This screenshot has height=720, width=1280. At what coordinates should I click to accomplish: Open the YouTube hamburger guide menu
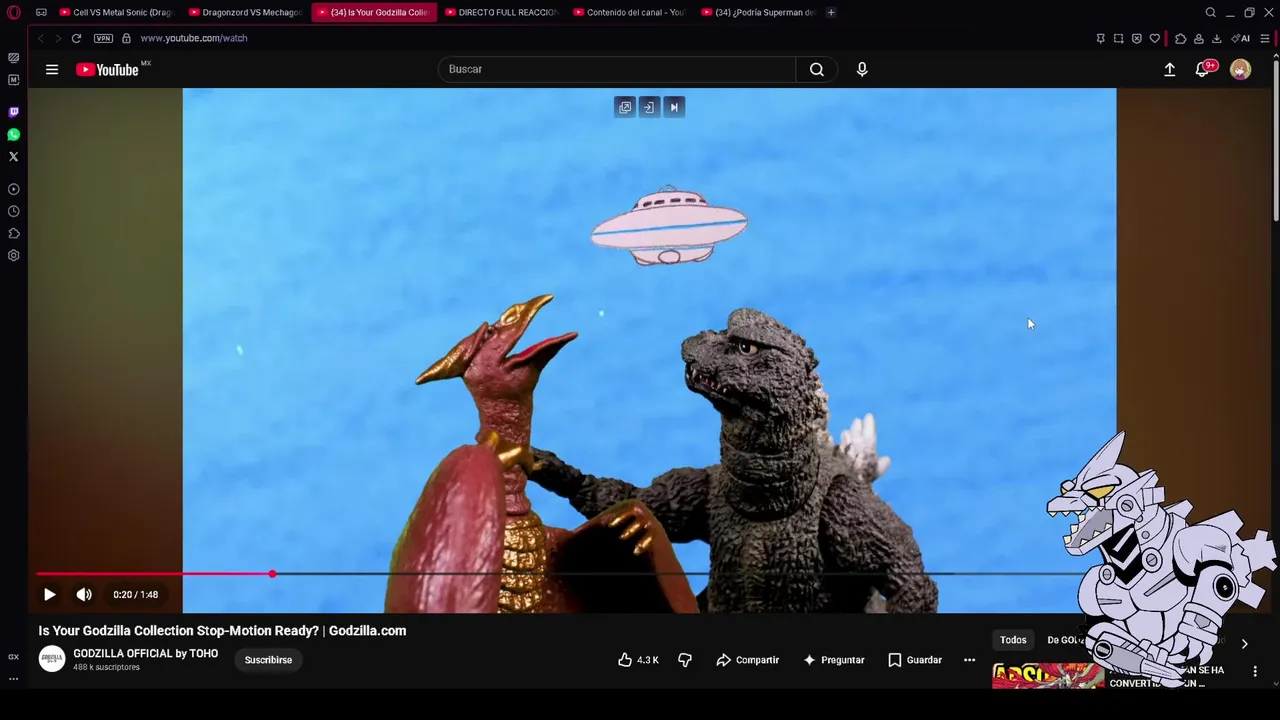[x=52, y=69]
